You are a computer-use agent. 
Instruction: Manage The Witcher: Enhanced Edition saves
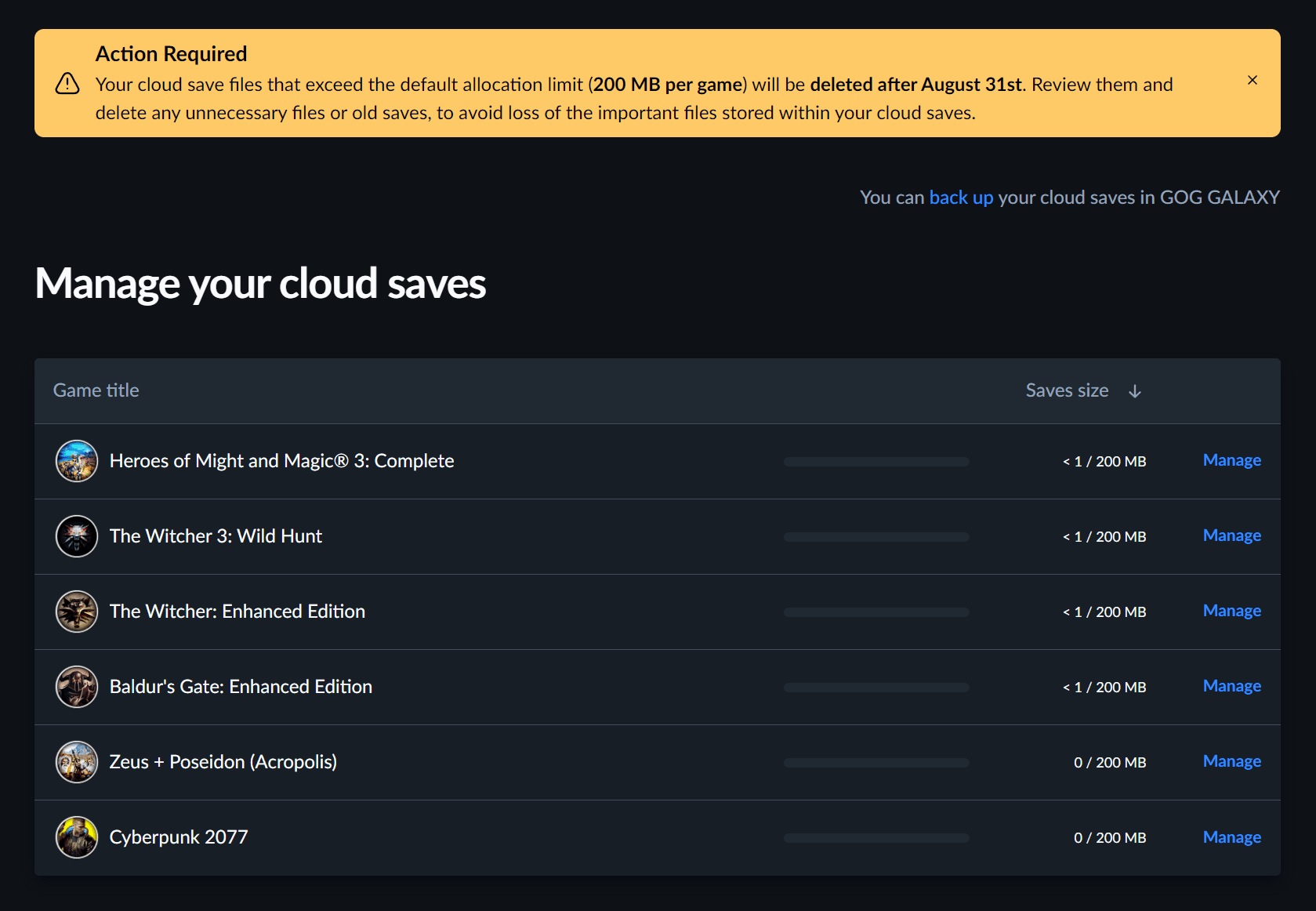point(1231,611)
